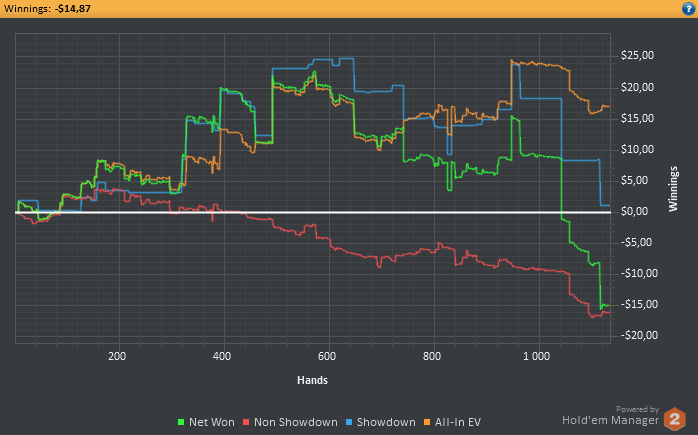698x435 pixels.
Task: Select the $25,00 y-axis label
Action: point(637,56)
